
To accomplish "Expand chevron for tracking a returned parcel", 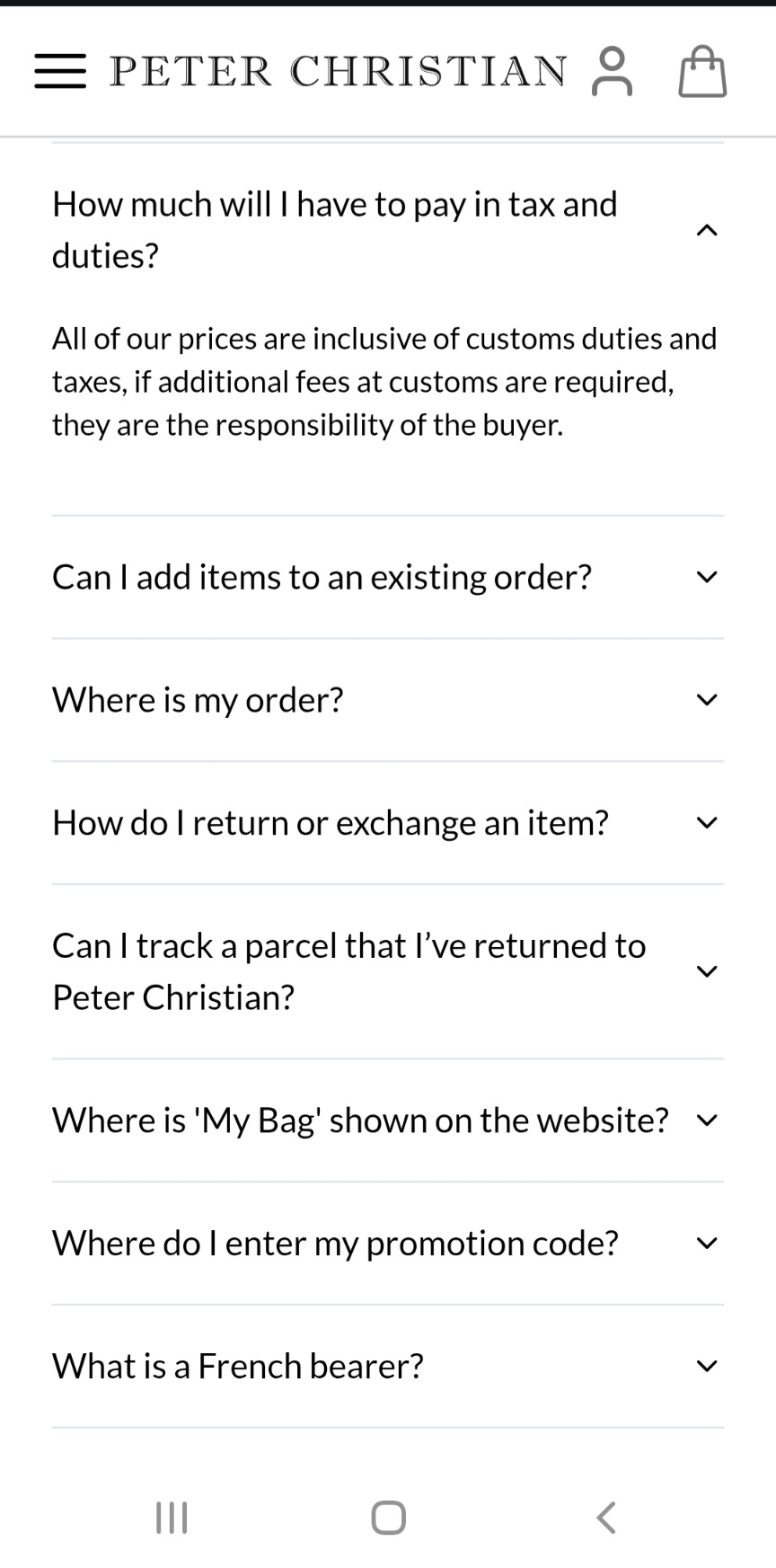I will coord(707,971).
